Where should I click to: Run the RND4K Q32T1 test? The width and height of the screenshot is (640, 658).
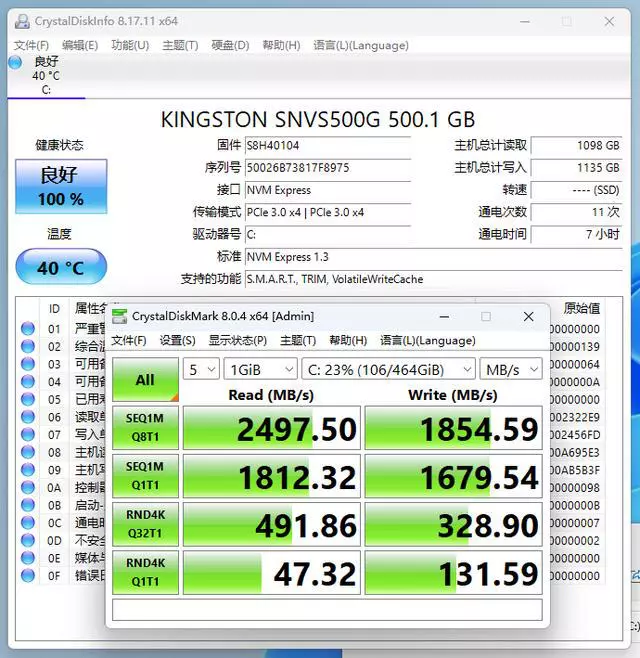pos(145,524)
